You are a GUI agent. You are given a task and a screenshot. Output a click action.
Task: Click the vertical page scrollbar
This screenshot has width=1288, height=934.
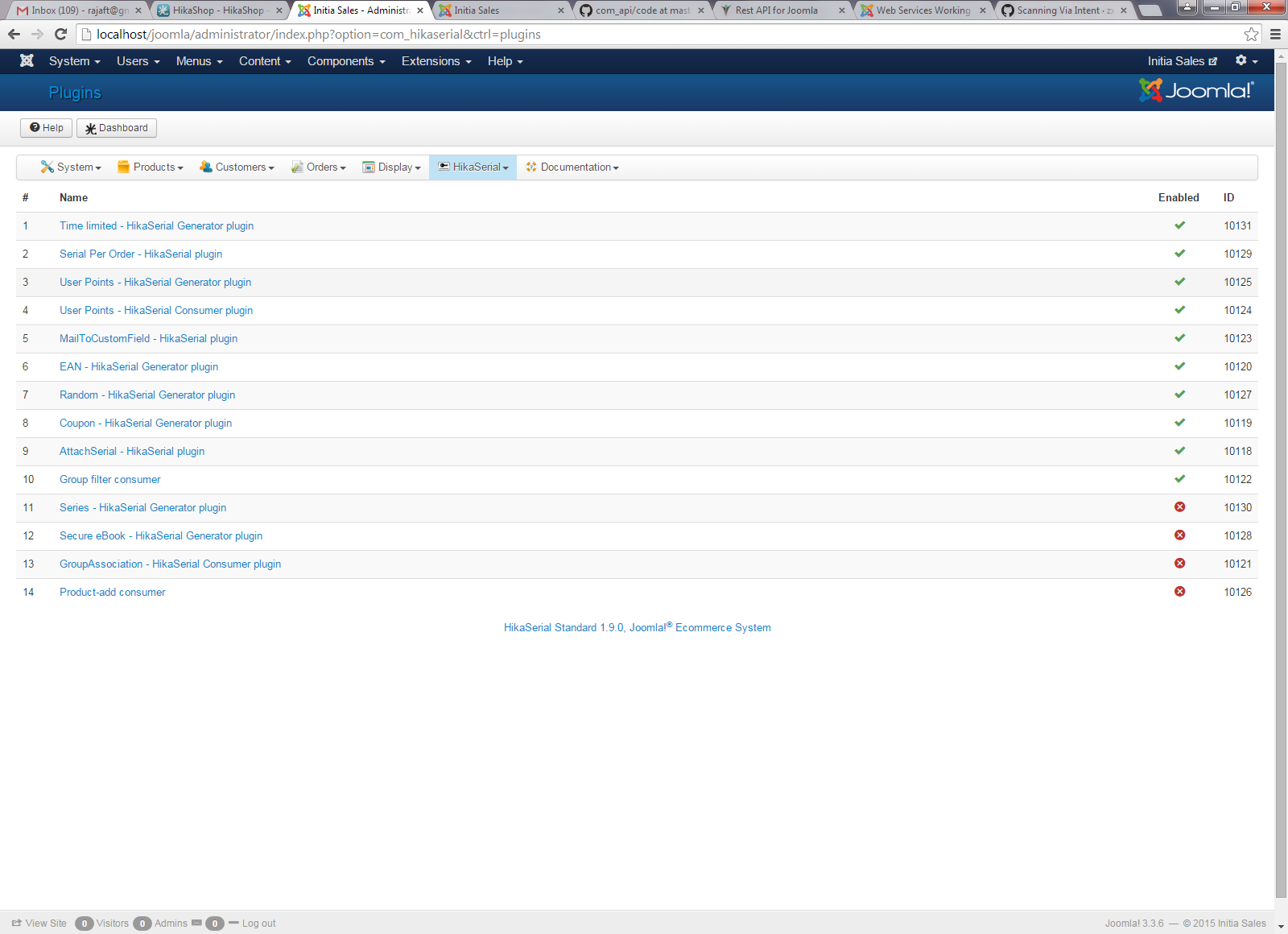click(1282, 479)
